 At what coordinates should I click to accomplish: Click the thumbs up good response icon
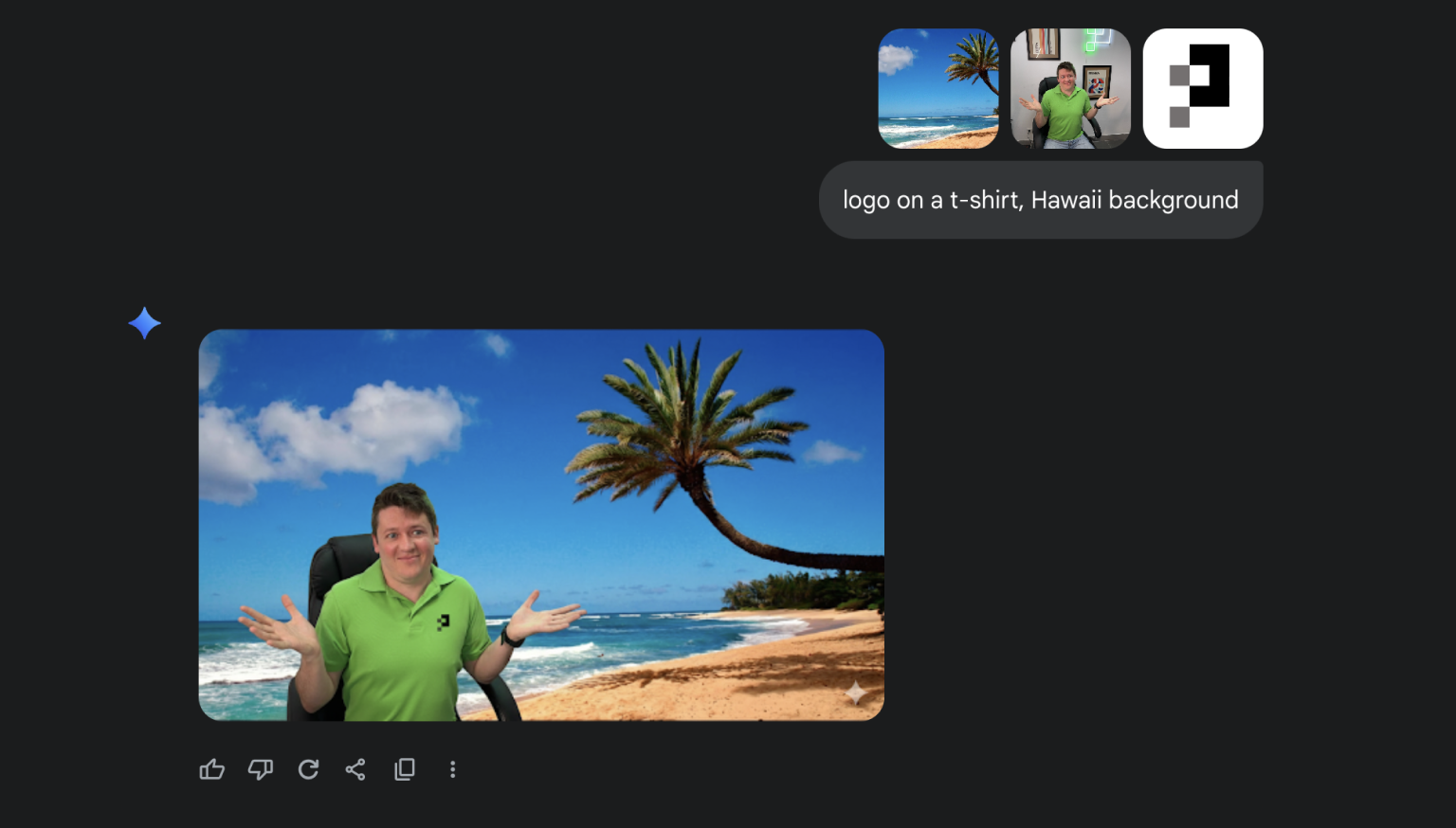click(212, 769)
